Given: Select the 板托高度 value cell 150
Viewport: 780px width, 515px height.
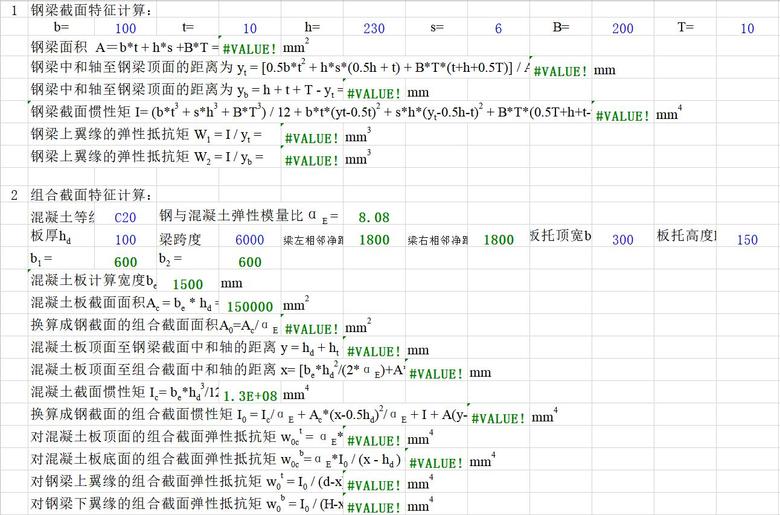Looking at the screenshot, I should (746, 240).
